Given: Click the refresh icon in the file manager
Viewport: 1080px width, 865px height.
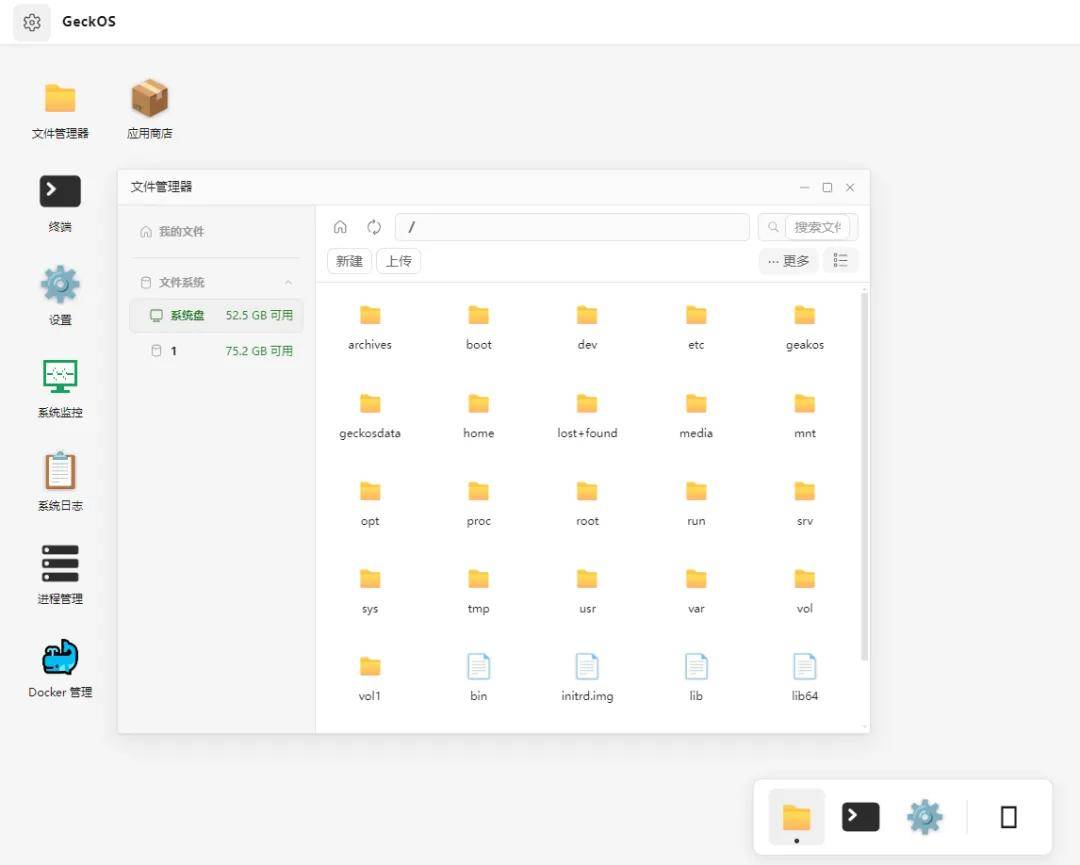Looking at the screenshot, I should [x=374, y=227].
